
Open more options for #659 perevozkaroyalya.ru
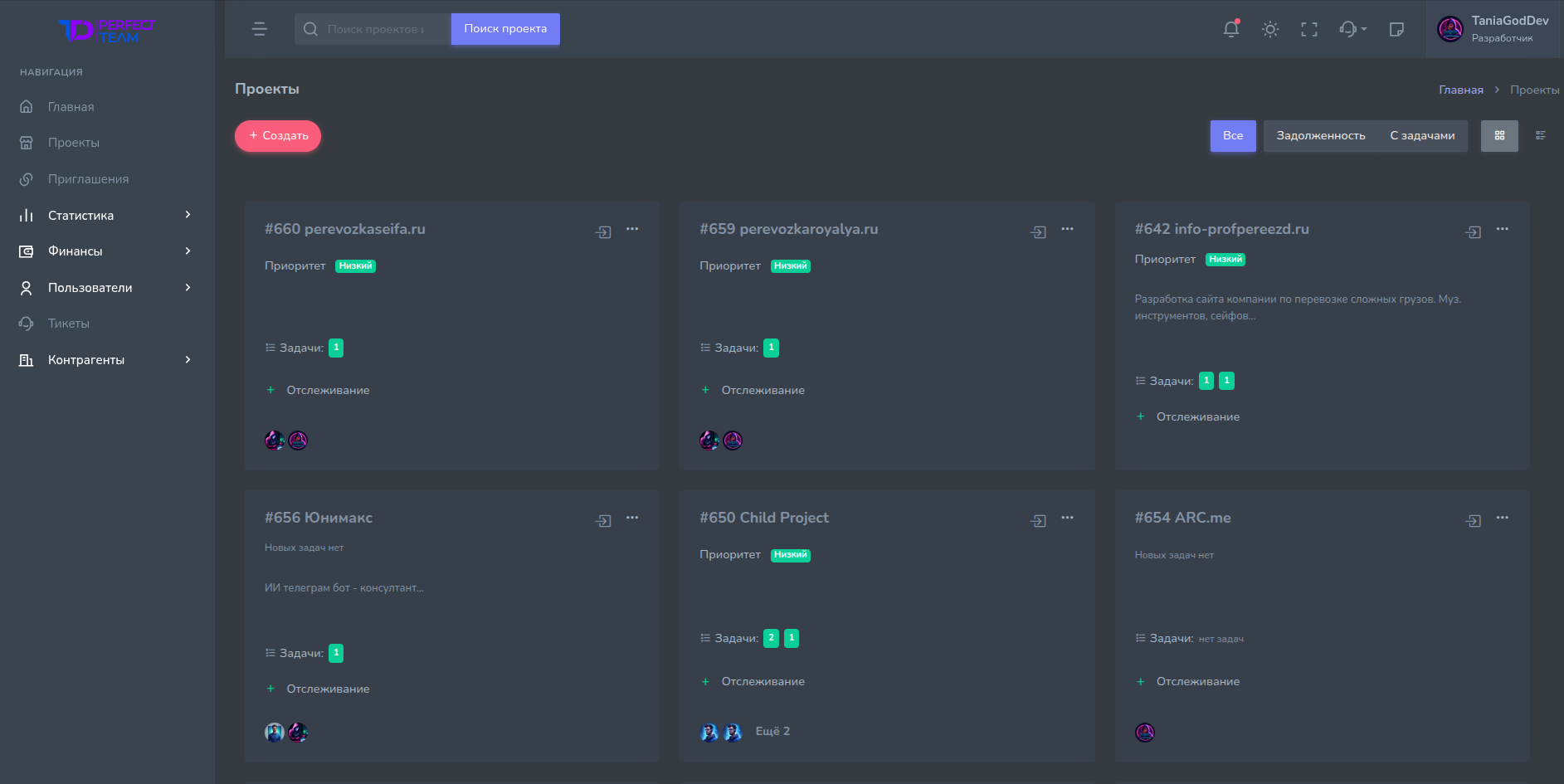(1067, 229)
